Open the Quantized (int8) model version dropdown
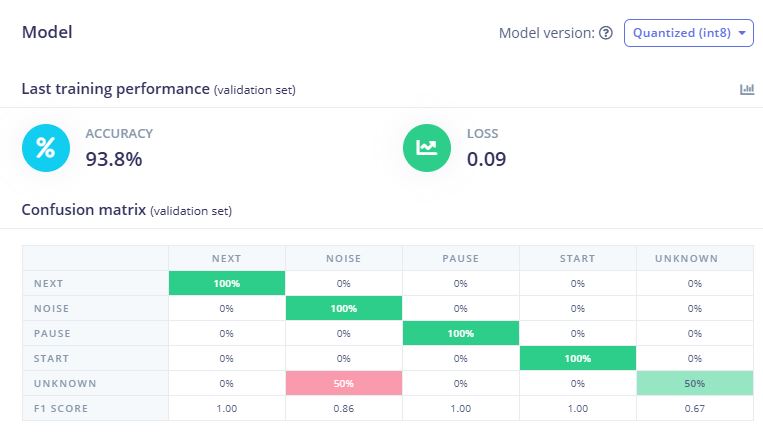 point(688,33)
